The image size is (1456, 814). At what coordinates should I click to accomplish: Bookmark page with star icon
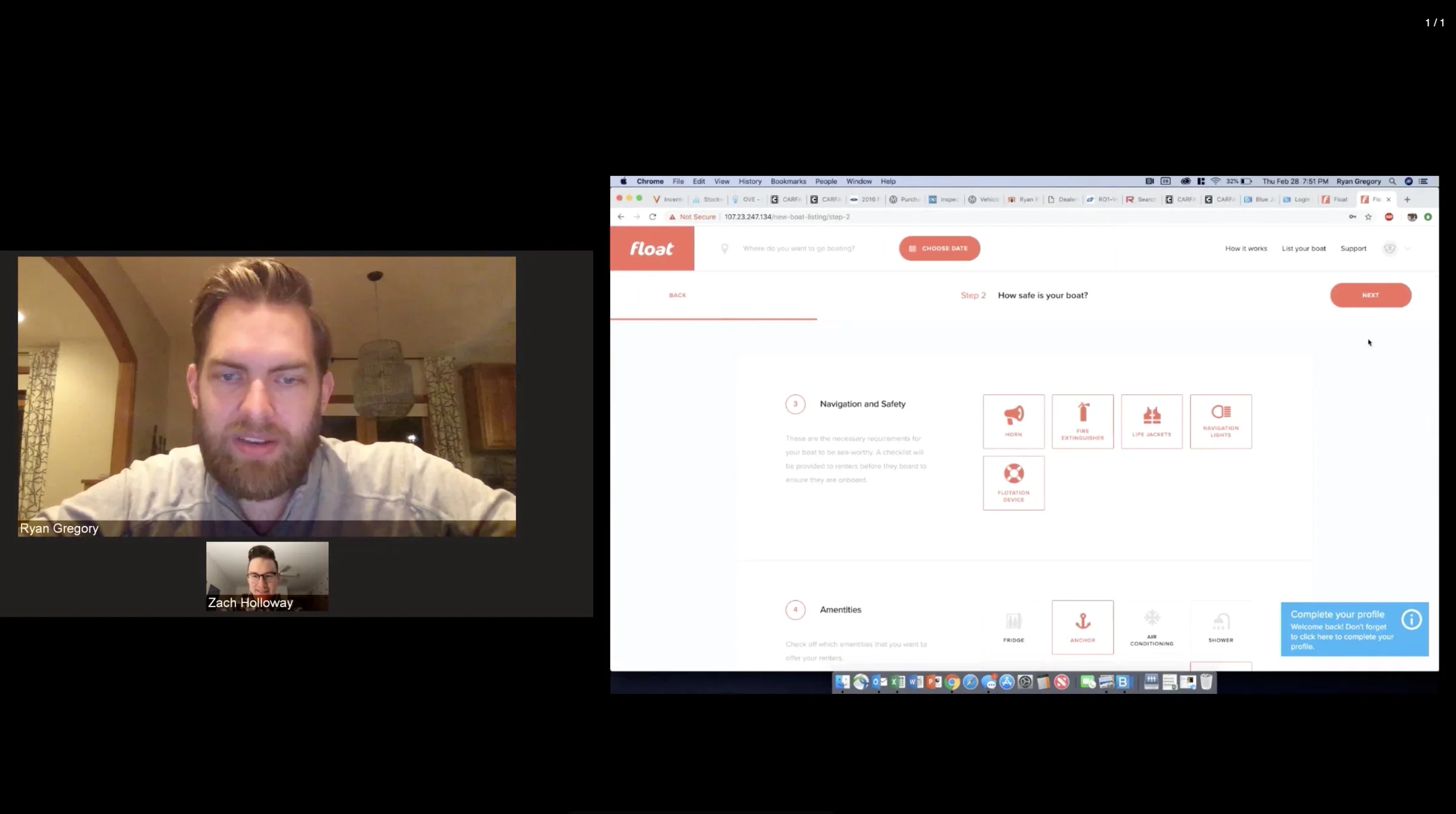click(1368, 217)
